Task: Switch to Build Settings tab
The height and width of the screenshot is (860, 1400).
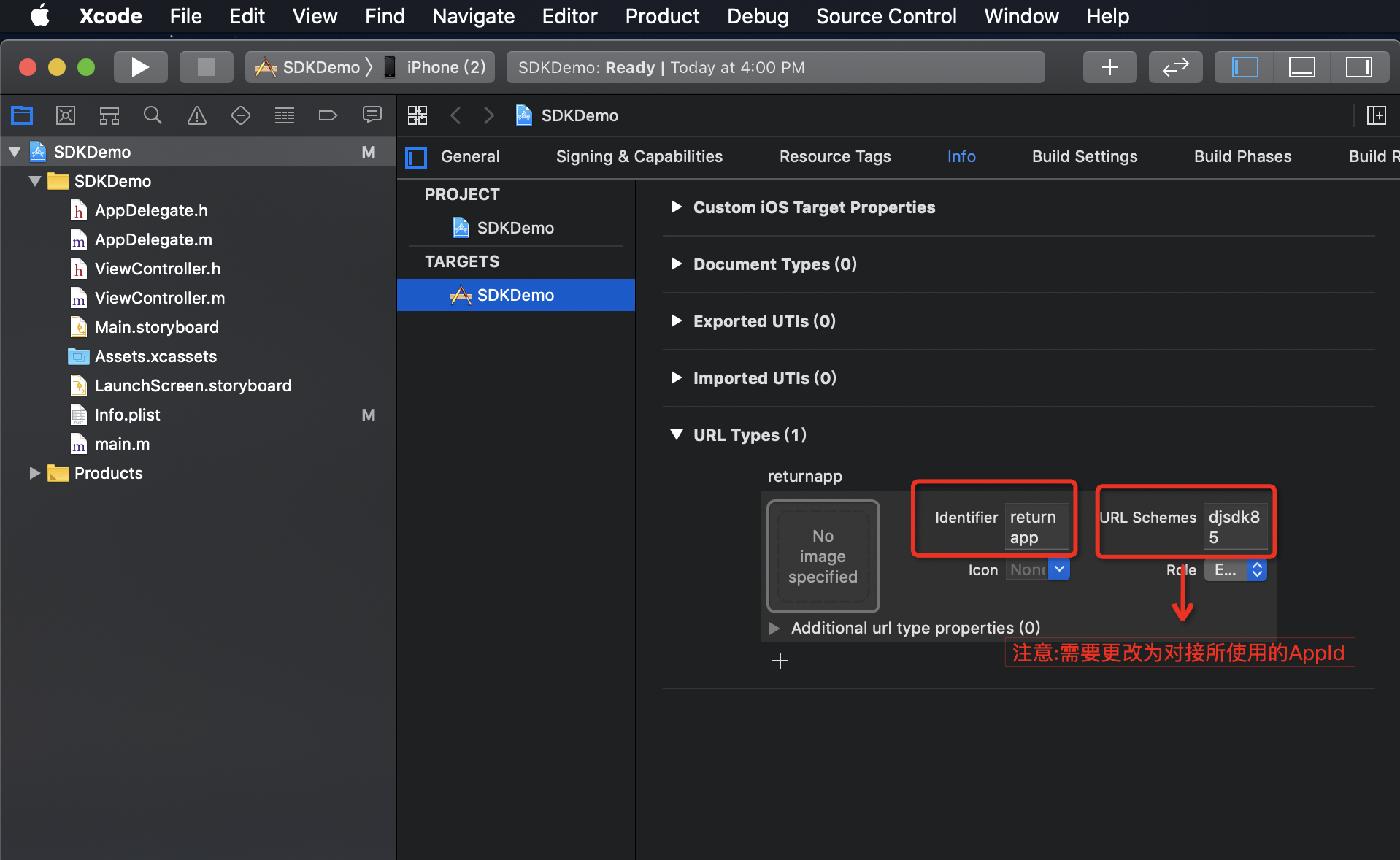Action: tap(1085, 157)
